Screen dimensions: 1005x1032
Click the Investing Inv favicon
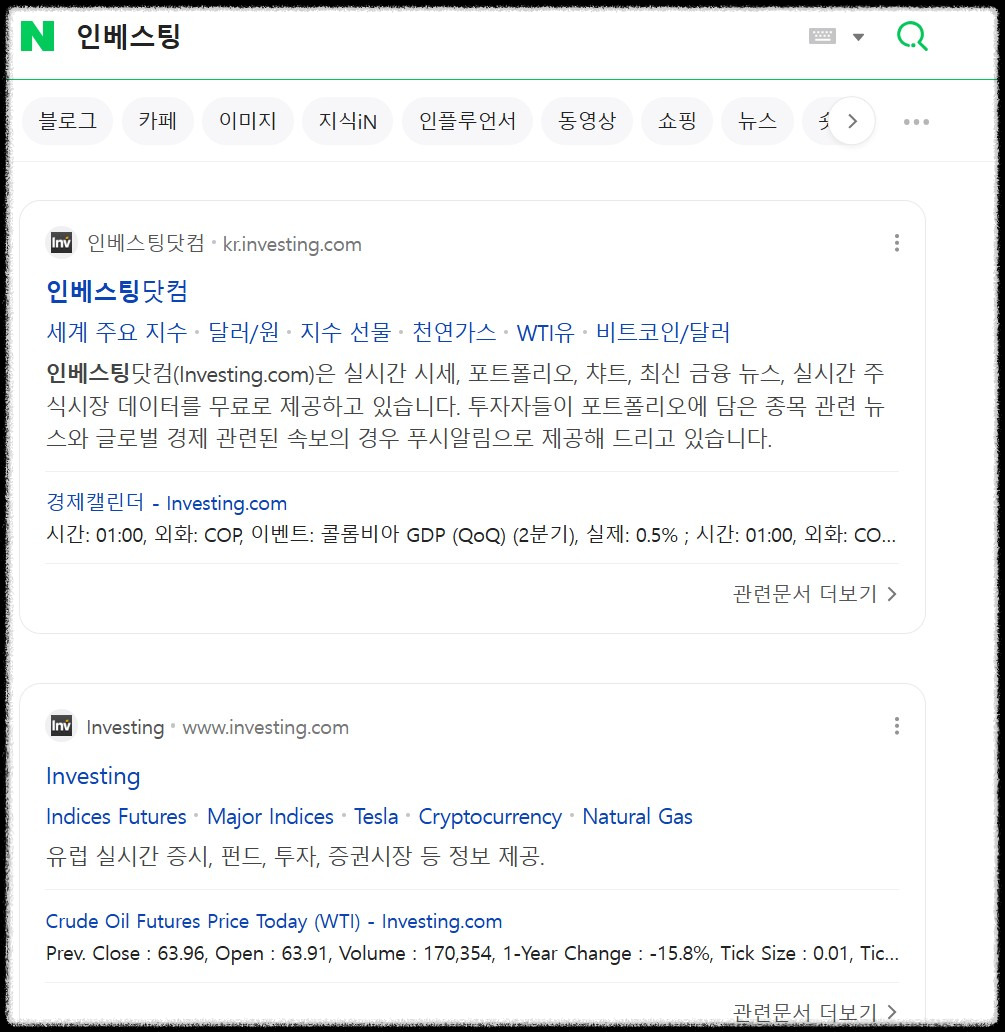pyautogui.click(x=61, y=726)
